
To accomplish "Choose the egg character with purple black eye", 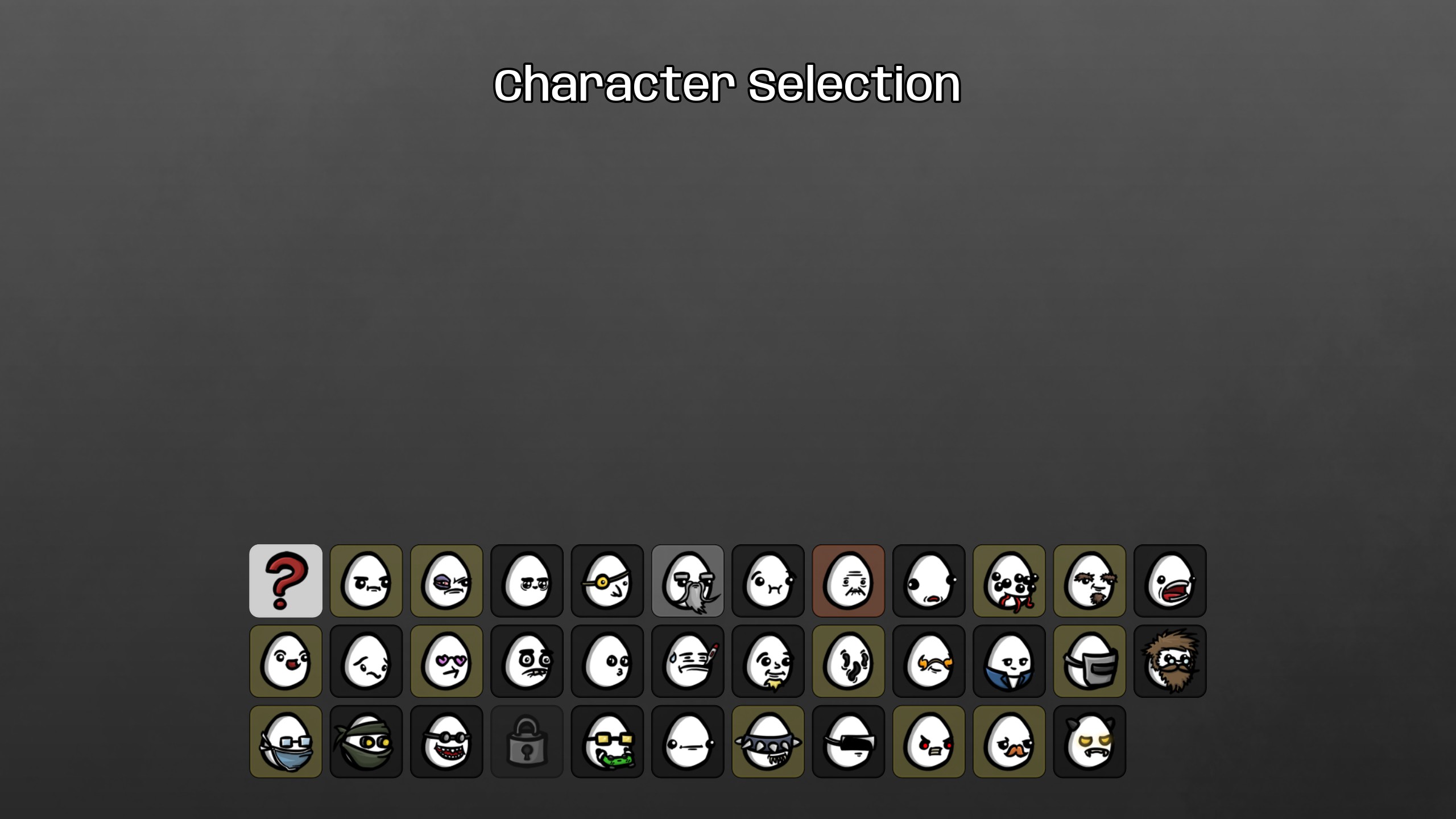I will (446, 581).
